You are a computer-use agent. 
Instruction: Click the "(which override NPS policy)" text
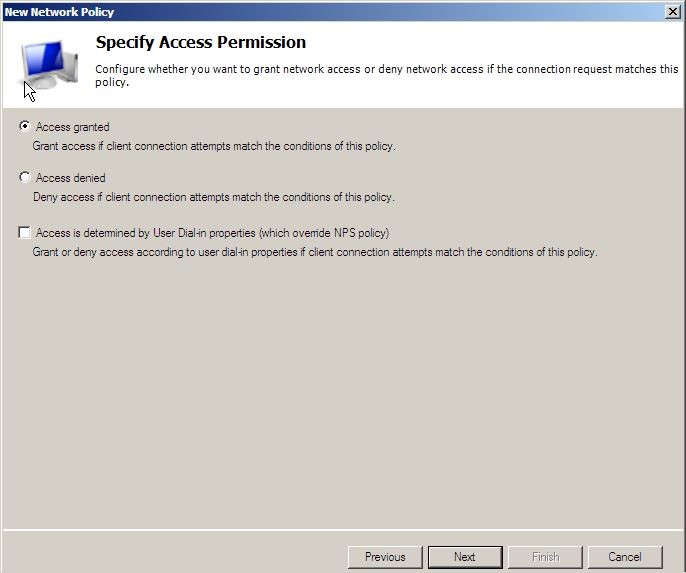tap(324, 233)
